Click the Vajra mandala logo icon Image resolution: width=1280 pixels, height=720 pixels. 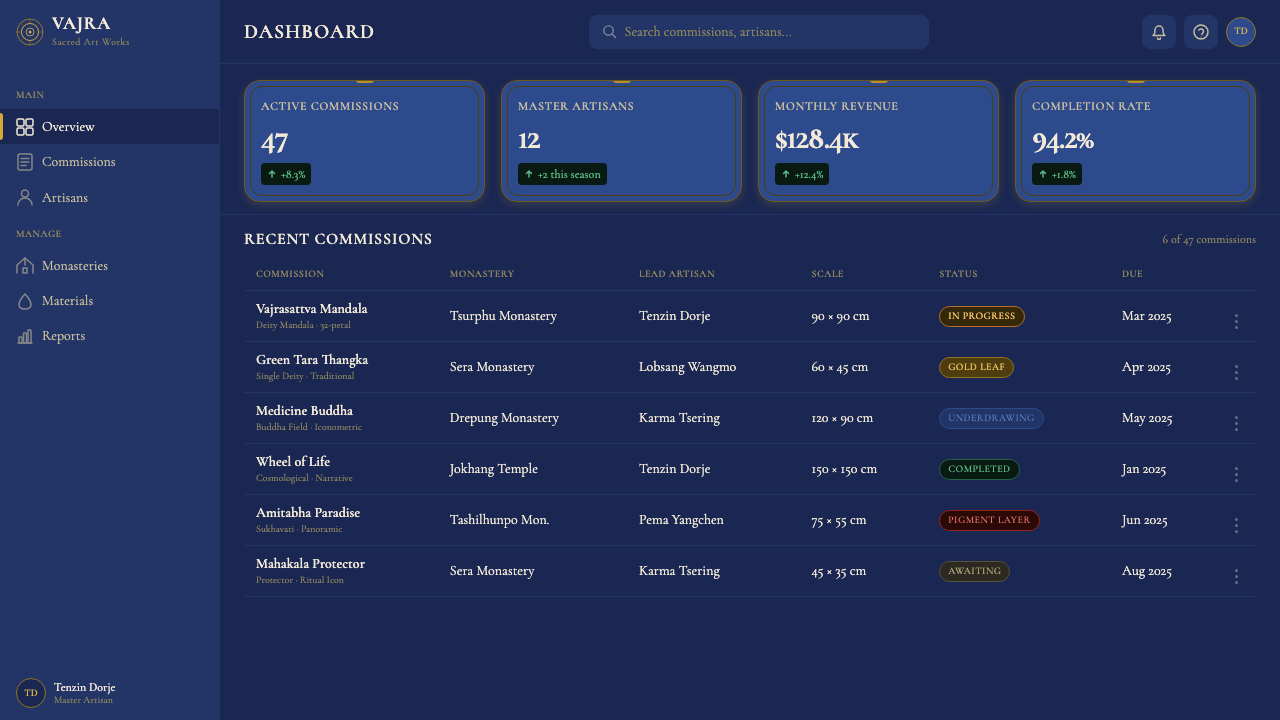click(x=31, y=32)
